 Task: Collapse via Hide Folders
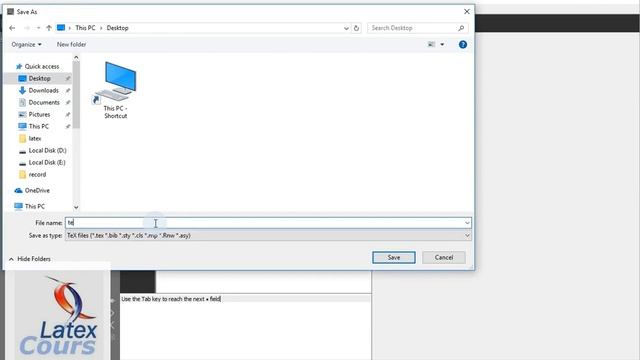[30, 259]
